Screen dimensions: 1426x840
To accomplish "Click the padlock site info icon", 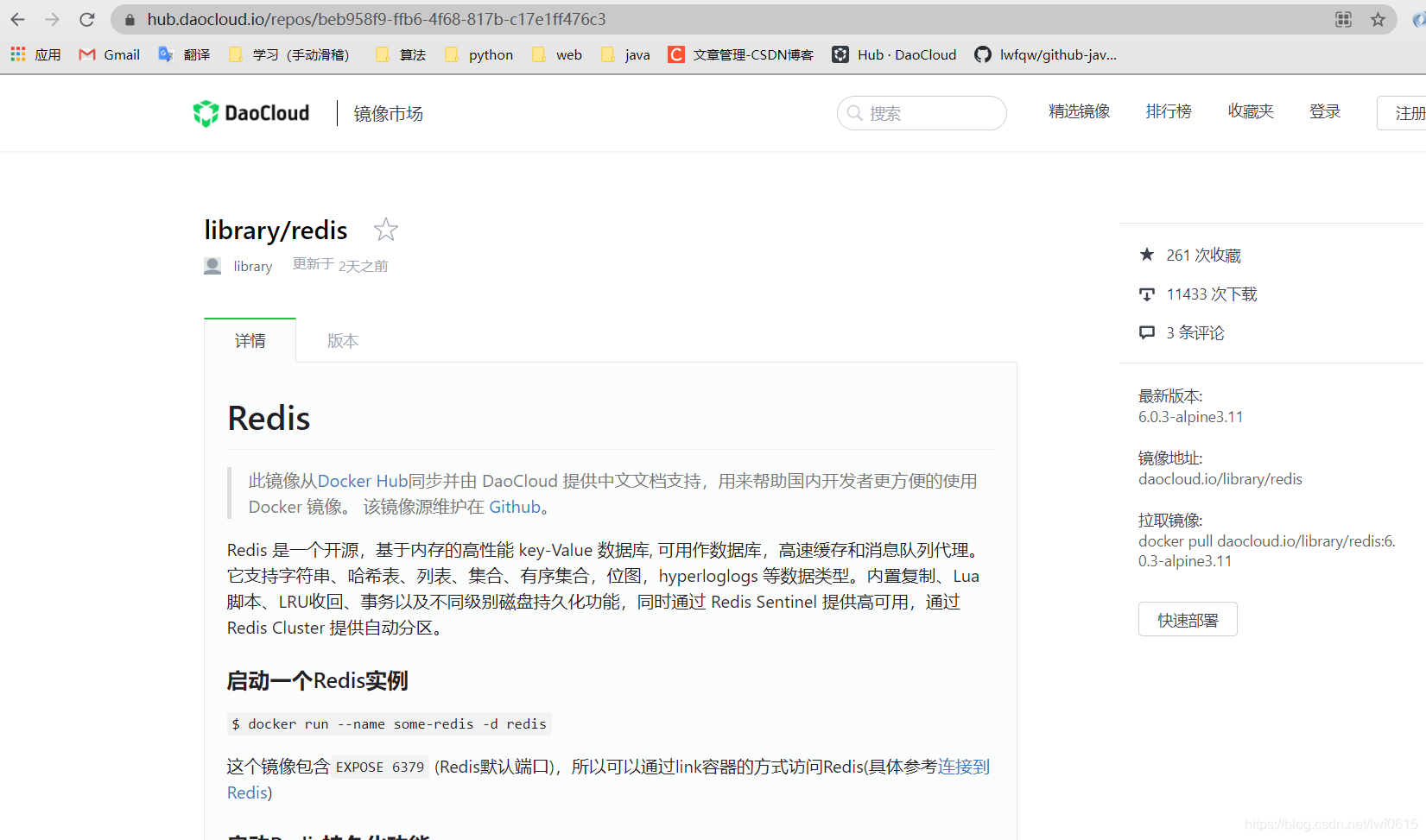I will coord(130,19).
